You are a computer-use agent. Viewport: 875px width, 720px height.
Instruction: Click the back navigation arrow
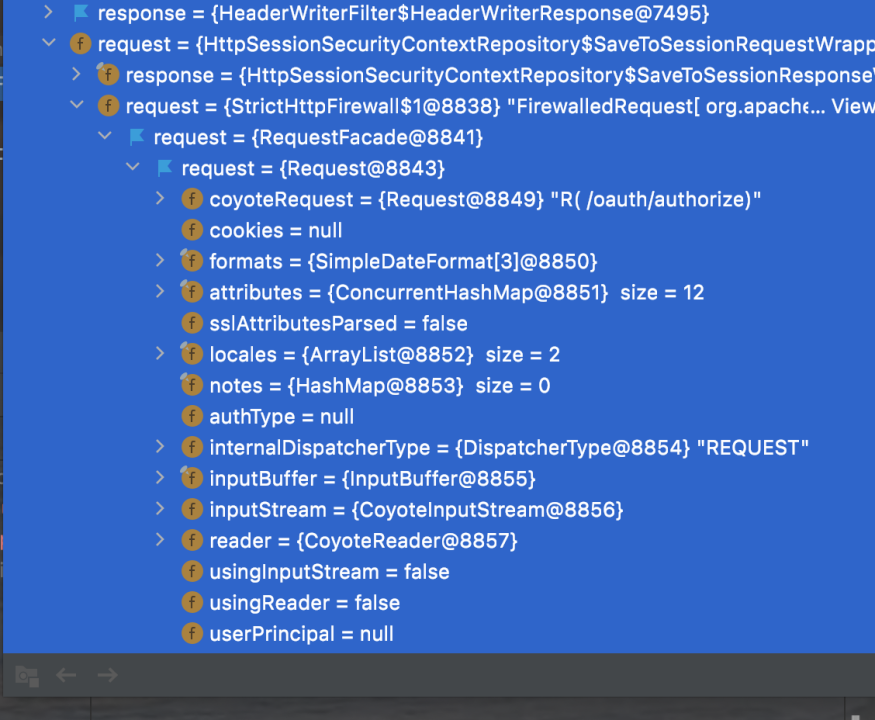tap(66, 675)
